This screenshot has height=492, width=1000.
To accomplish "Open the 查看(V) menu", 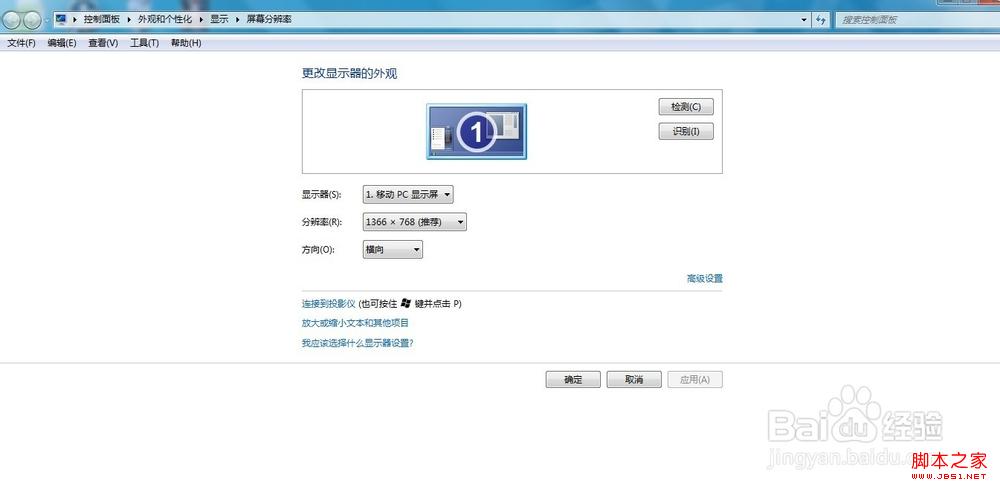I will tap(103, 43).
